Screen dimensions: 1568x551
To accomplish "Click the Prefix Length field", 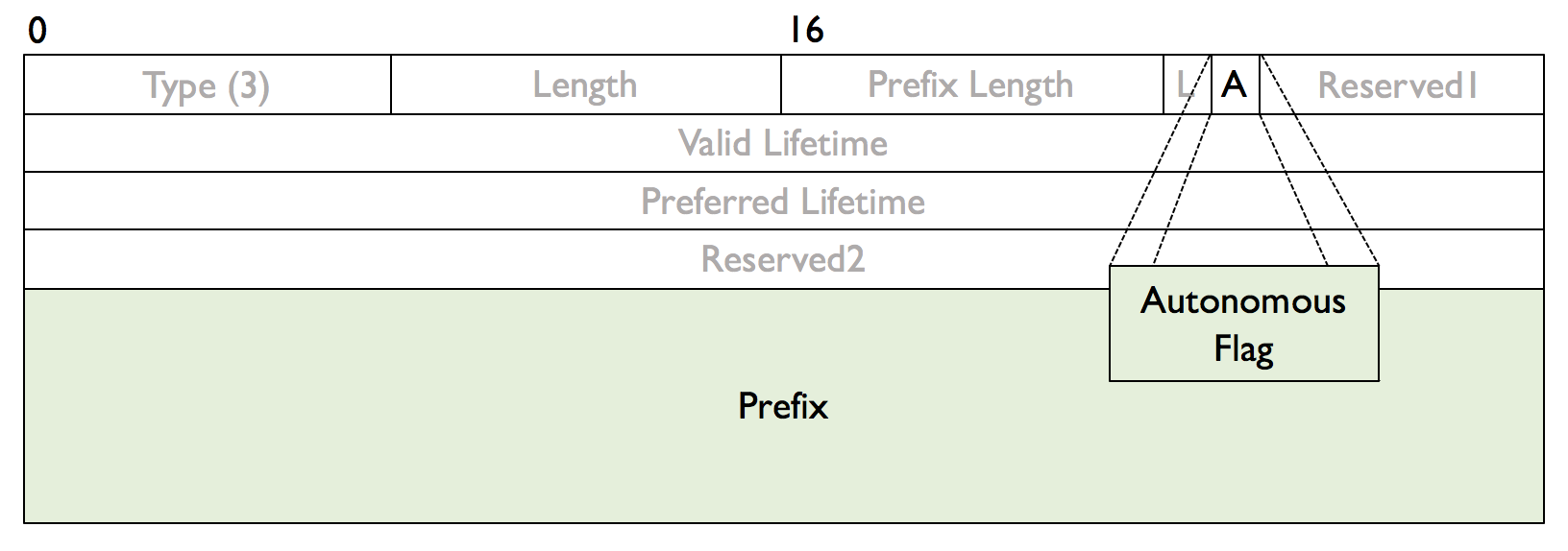I will [x=972, y=84].
